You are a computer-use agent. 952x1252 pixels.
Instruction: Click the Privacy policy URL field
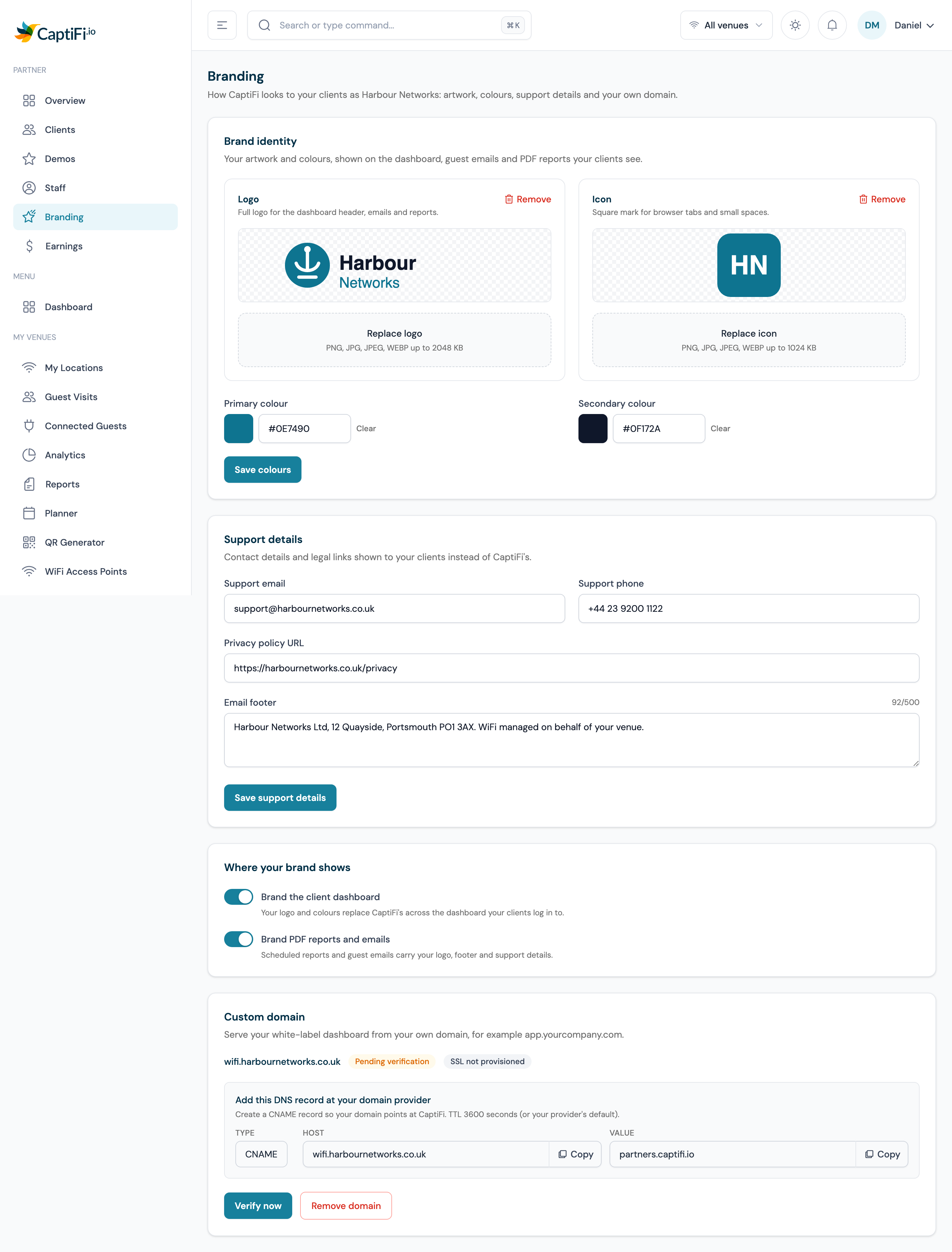(x=572, y=668)
